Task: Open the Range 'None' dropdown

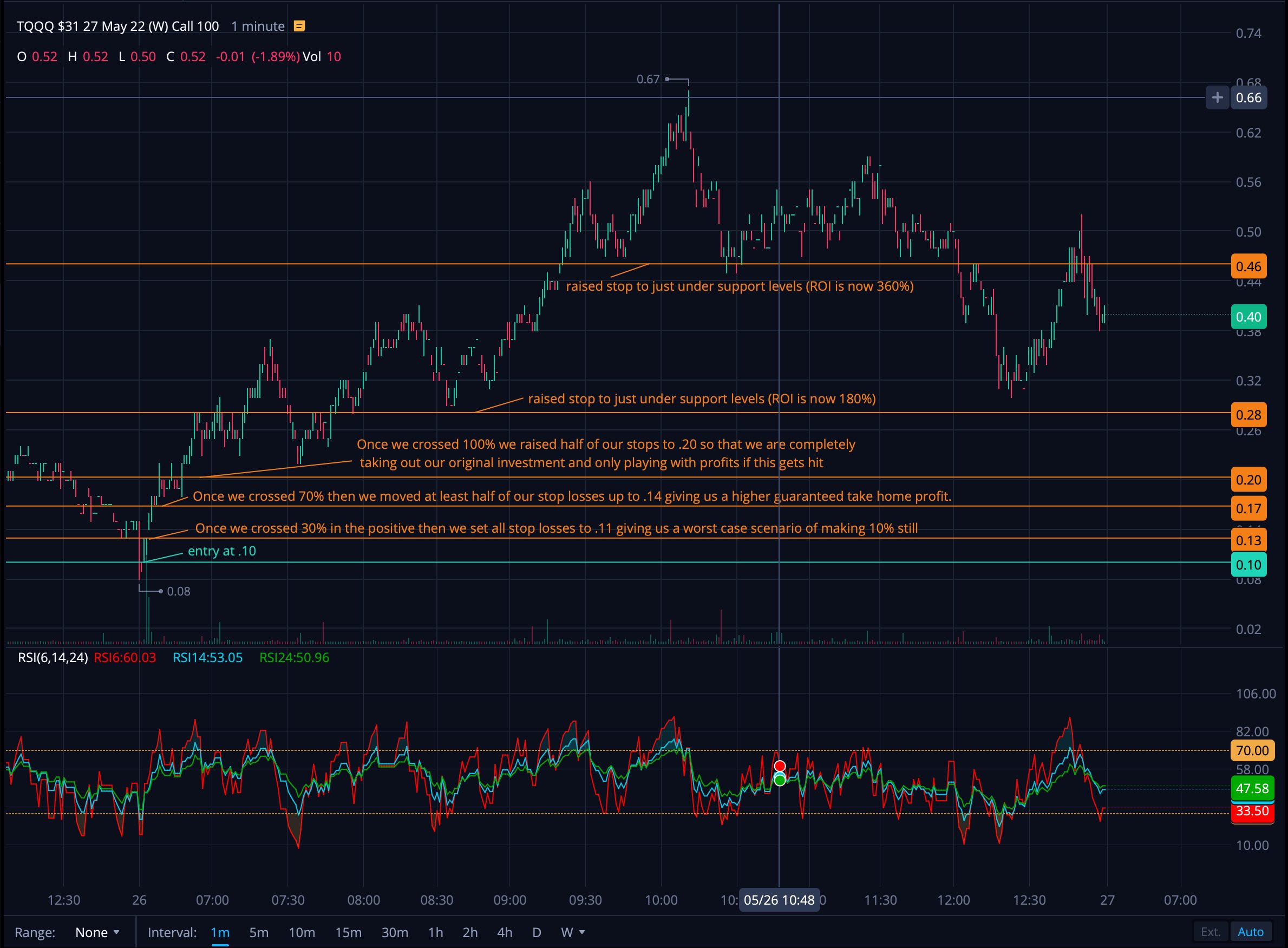Action: click(96, 932)
